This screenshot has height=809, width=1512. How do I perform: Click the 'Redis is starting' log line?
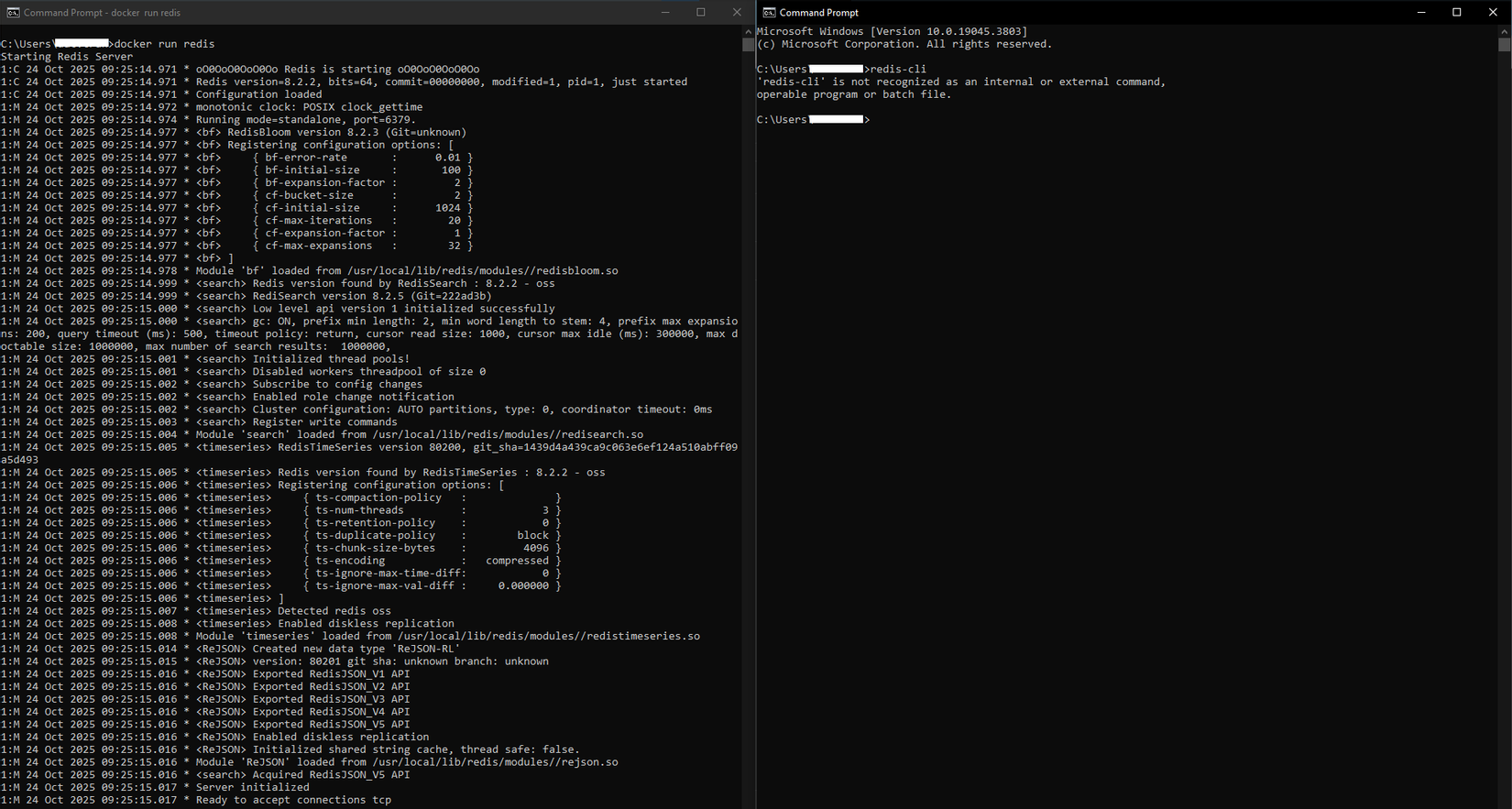240,70
